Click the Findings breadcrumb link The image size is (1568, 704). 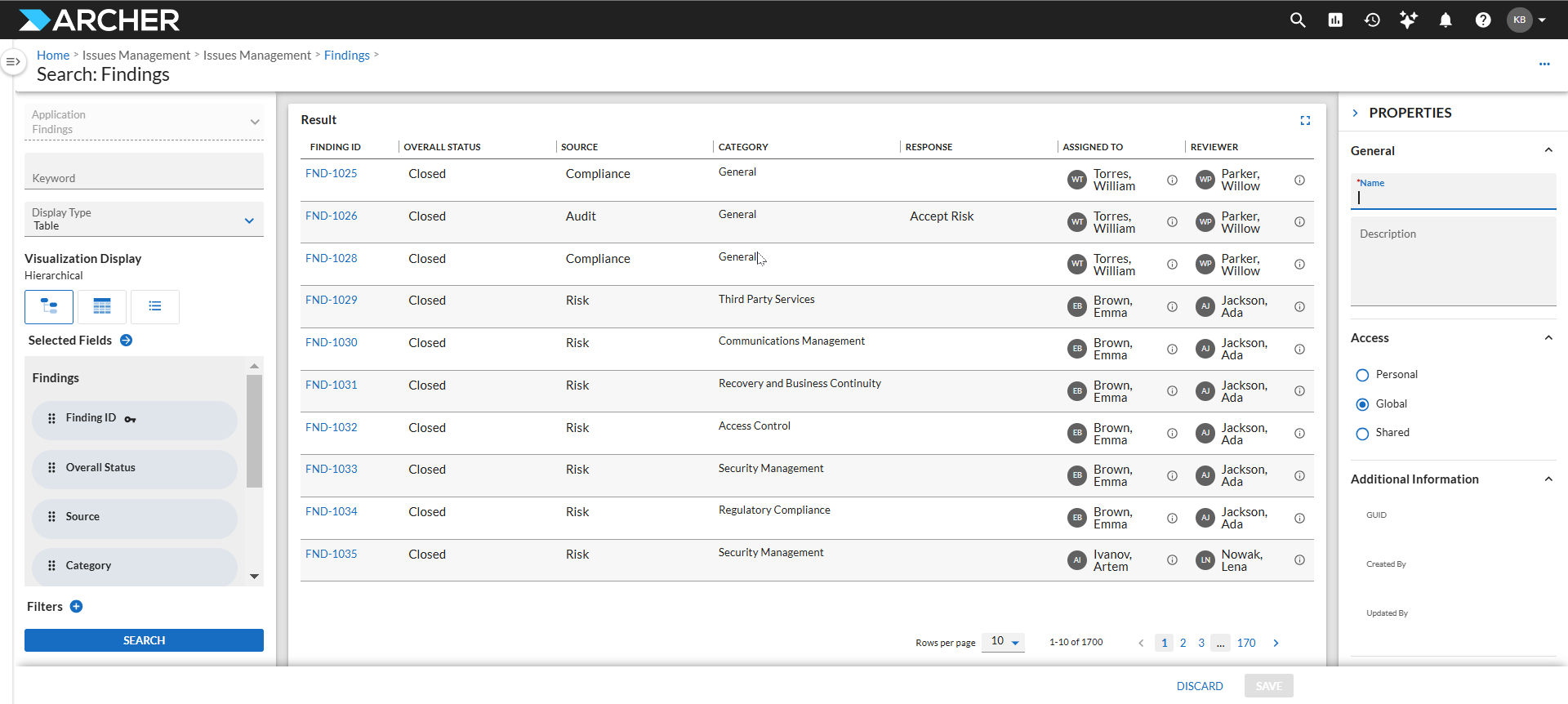pyautogui.click(x=346, y=56)
